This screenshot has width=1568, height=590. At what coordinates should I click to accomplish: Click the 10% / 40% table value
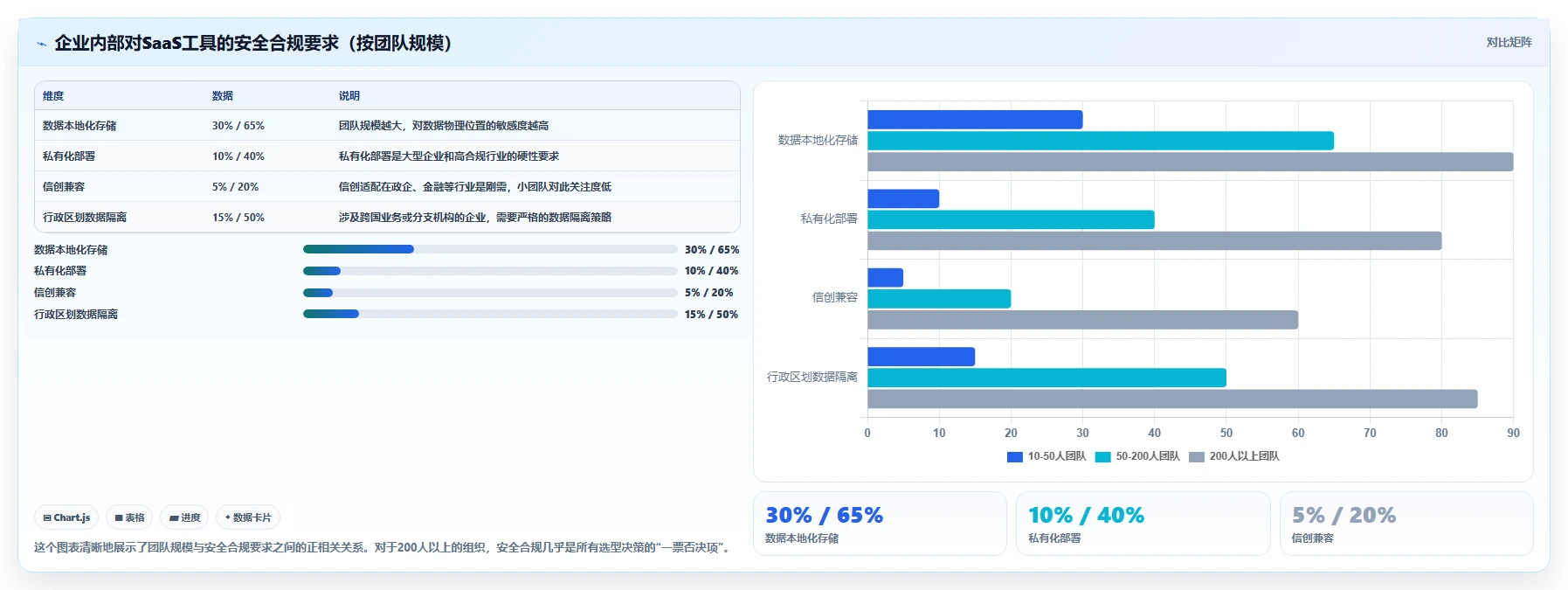click(x=238, y=156)
